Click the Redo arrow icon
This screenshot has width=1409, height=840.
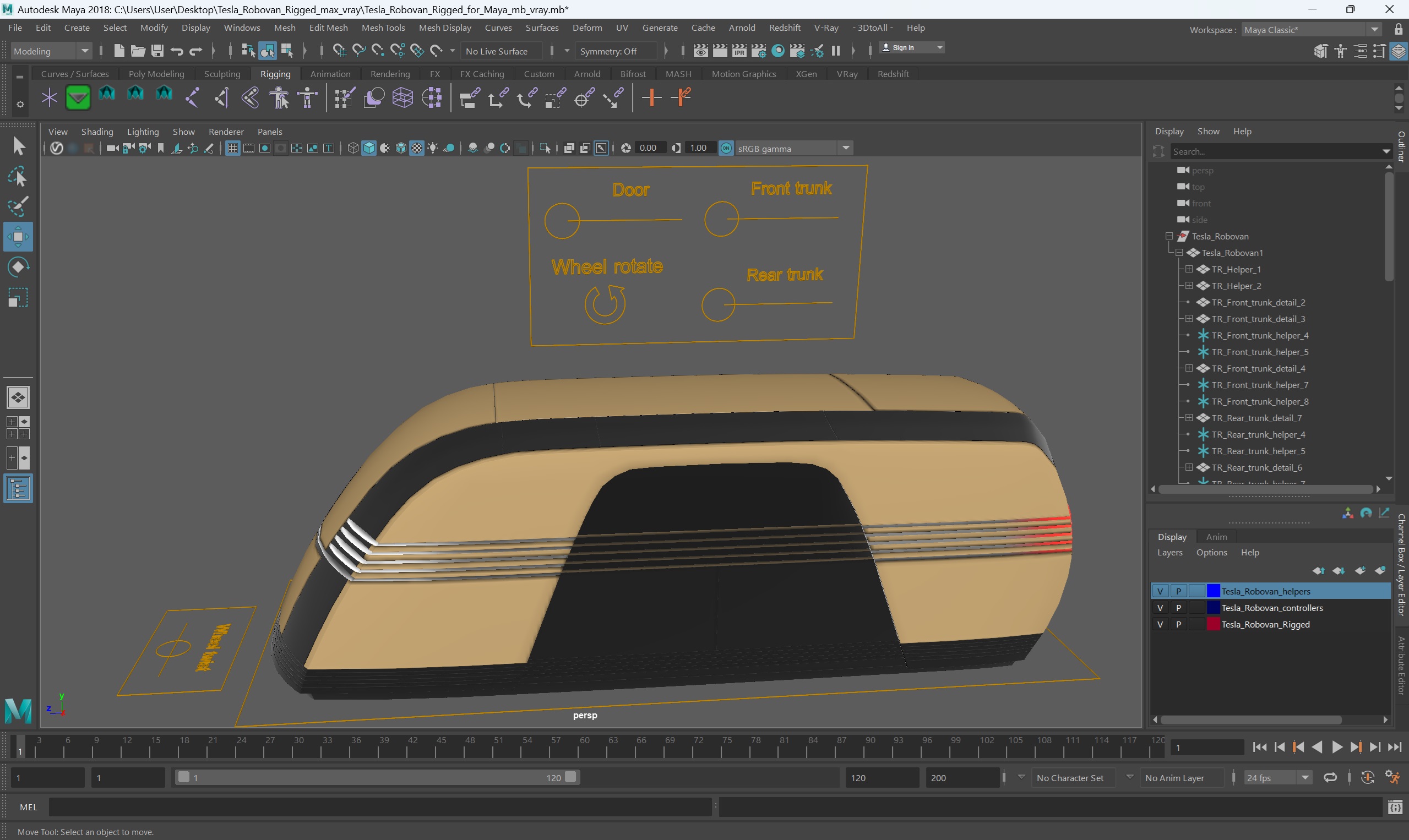pyautogui.click(x=196, y=51)
